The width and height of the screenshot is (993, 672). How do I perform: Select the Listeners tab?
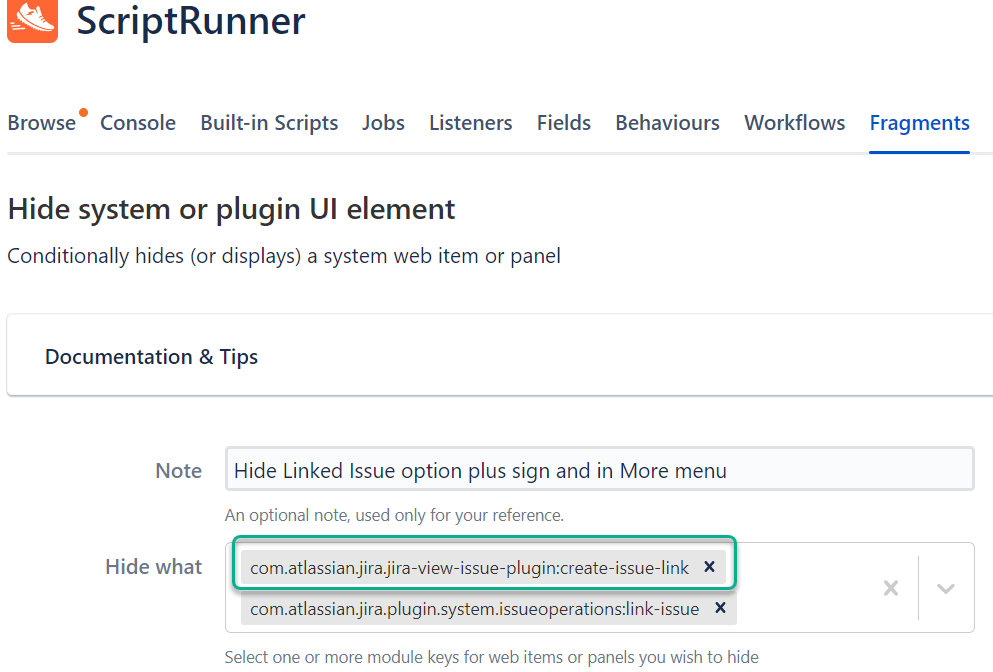[x=471, y=123]
